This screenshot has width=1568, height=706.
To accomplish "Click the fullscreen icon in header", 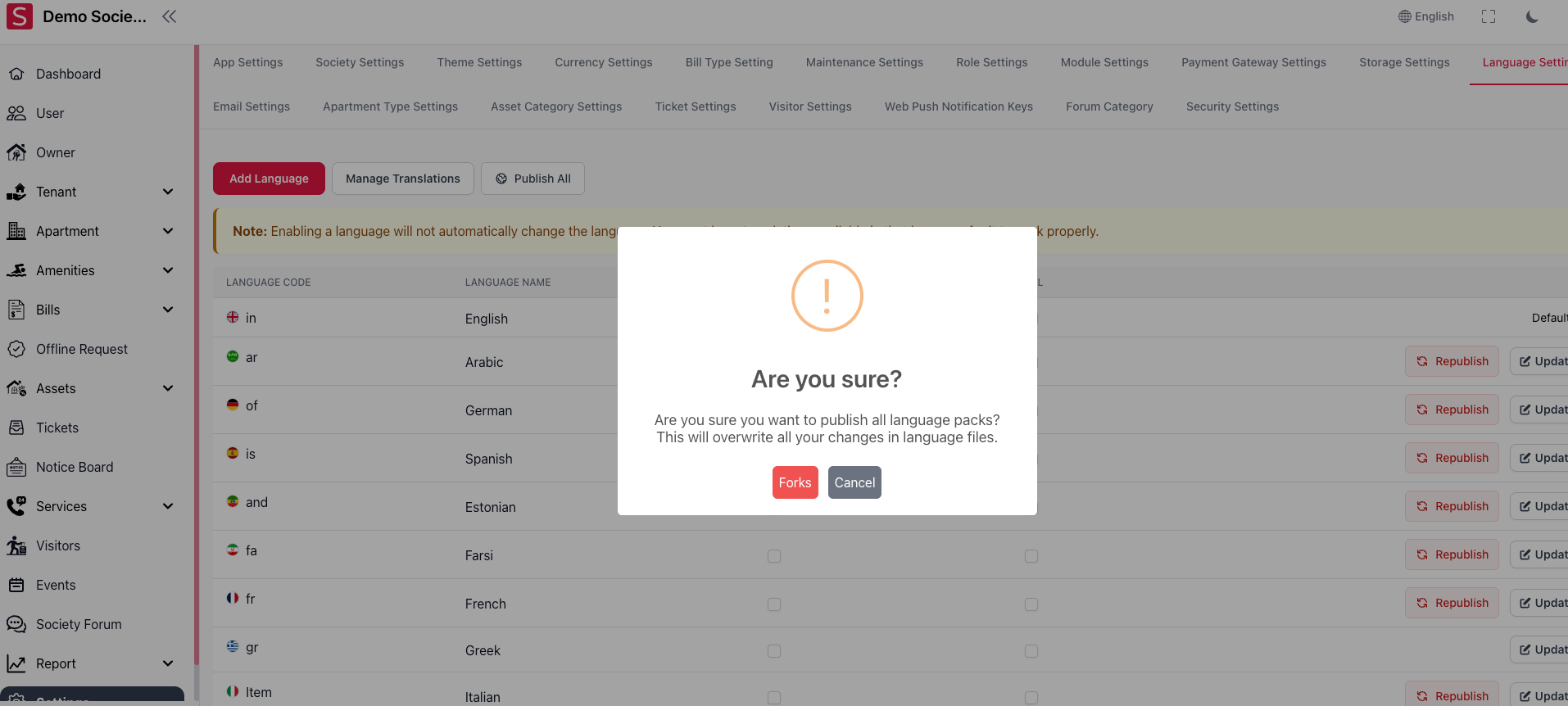I will pos(1488,16).
